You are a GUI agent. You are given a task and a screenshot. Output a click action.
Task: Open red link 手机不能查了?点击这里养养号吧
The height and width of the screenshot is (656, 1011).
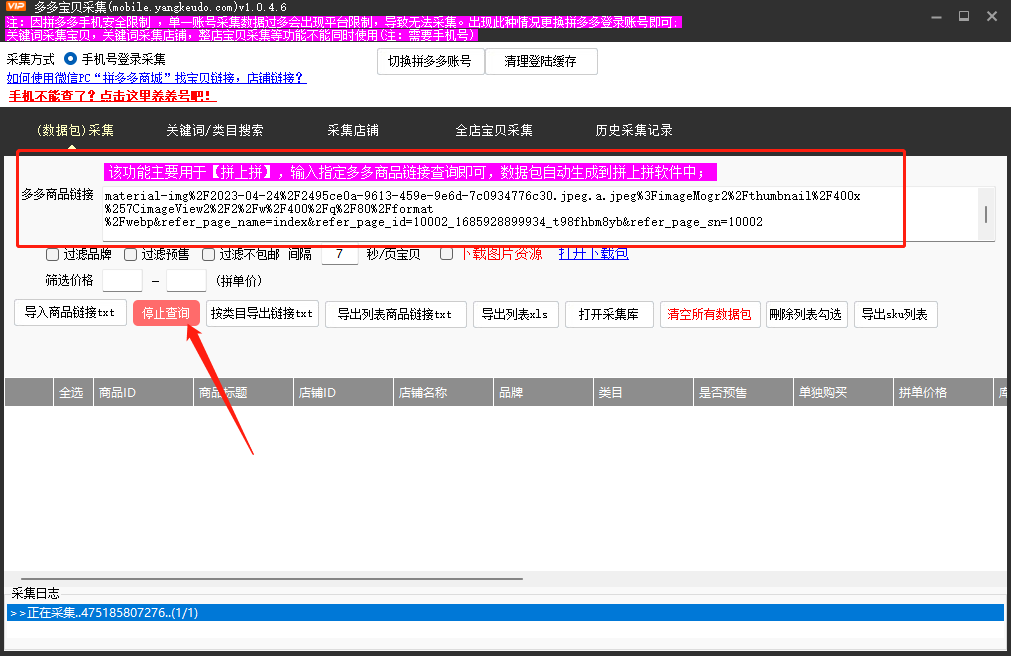(x=112, y=96)
